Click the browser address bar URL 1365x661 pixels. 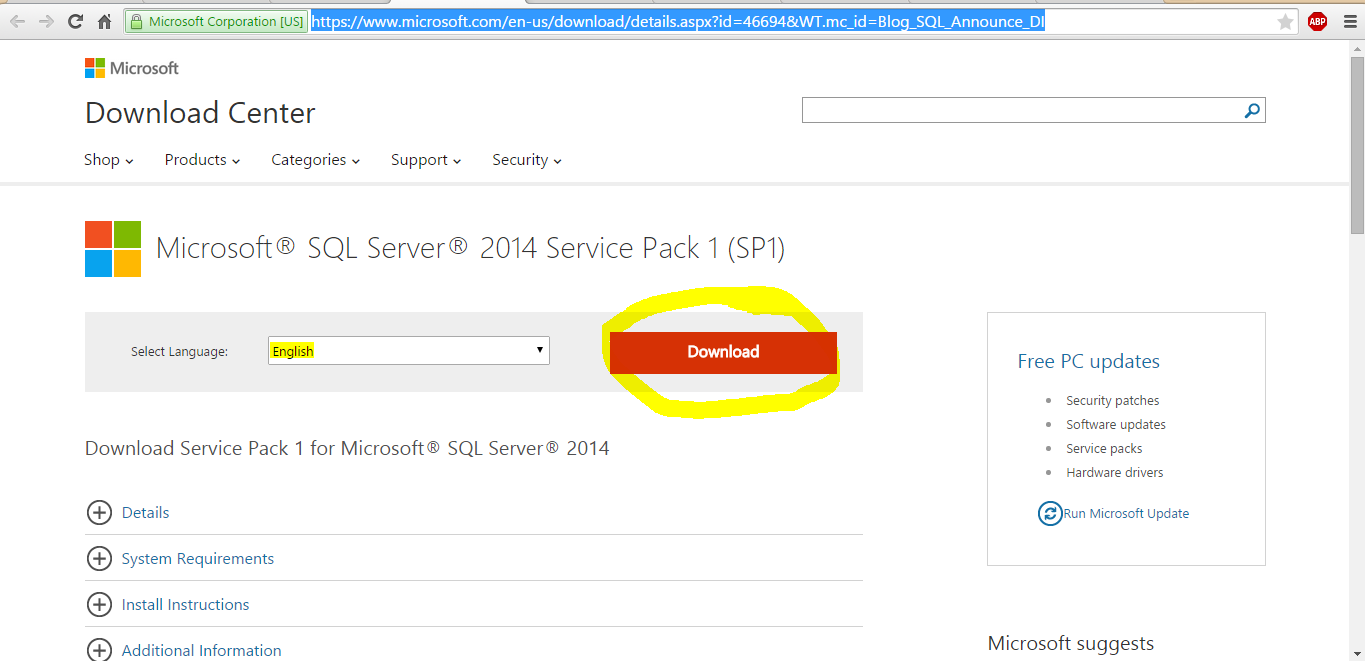678,21
